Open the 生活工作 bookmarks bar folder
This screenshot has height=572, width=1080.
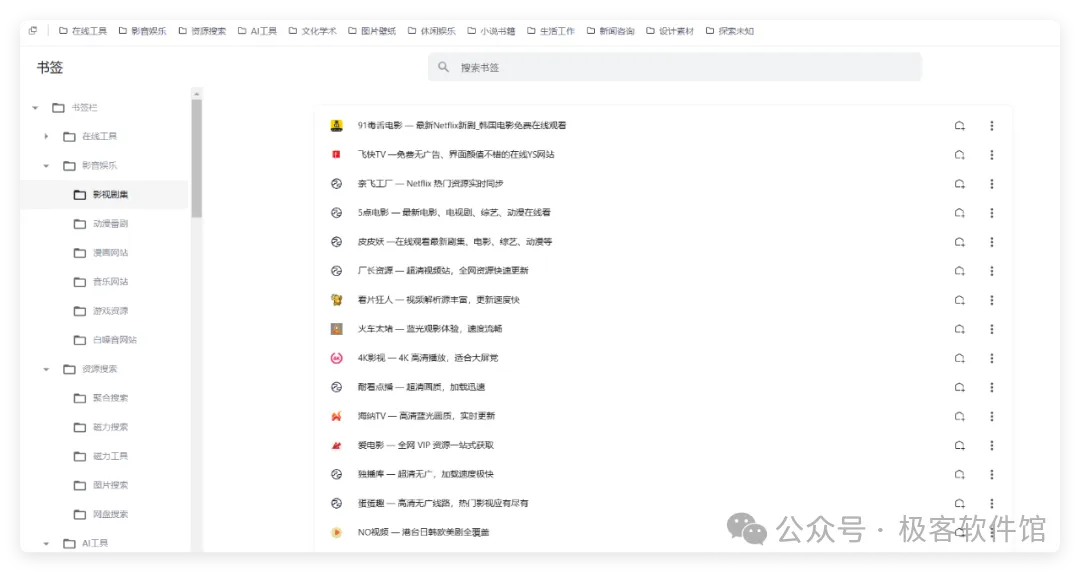click(551, 31)
